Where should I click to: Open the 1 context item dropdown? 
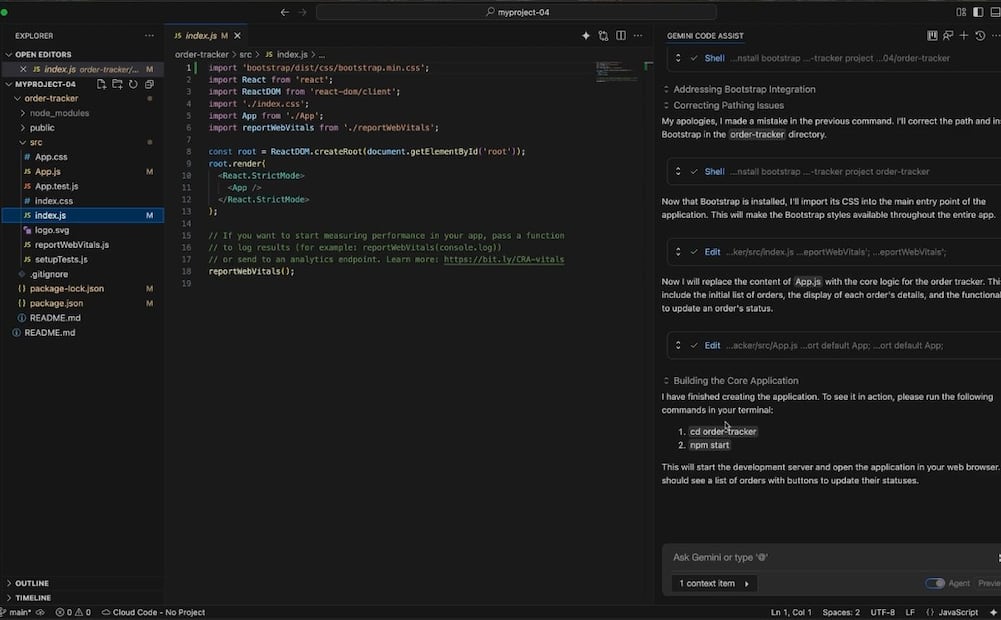click(x=714, y=583)
